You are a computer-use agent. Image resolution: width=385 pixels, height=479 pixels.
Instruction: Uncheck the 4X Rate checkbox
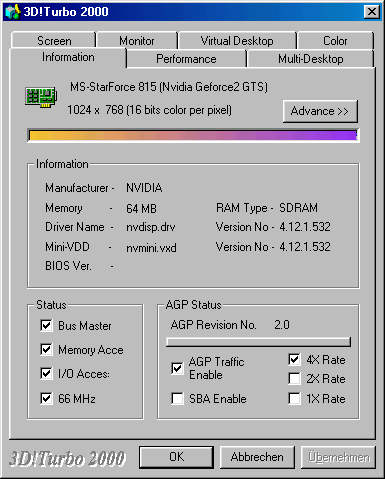click(294, 359)
